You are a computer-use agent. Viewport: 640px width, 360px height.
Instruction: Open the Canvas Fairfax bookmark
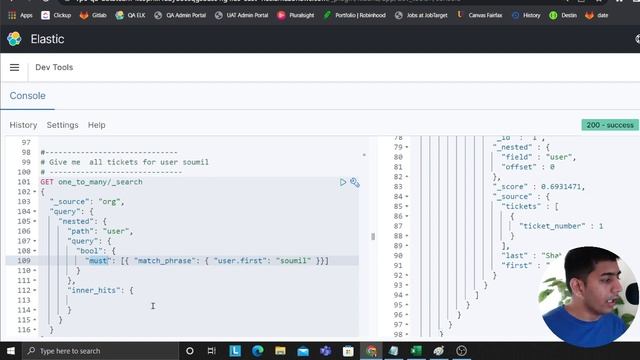[479, 15]
